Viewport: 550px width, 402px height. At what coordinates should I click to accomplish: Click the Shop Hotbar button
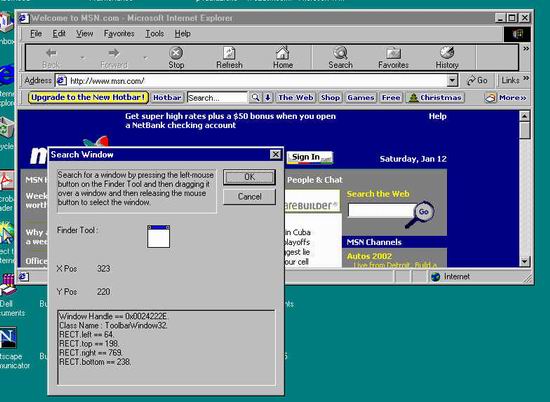click(330, 98)
